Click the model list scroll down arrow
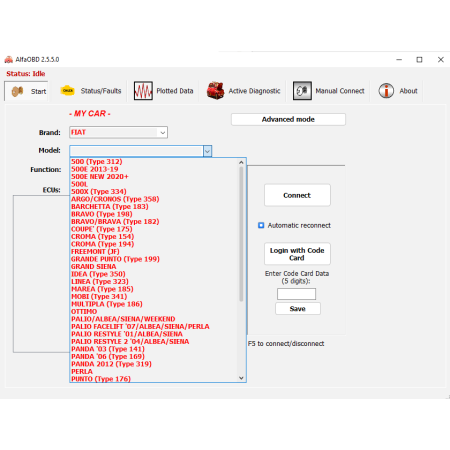The image size is (450, 450). pyautogui.click(x=241, y=378)
